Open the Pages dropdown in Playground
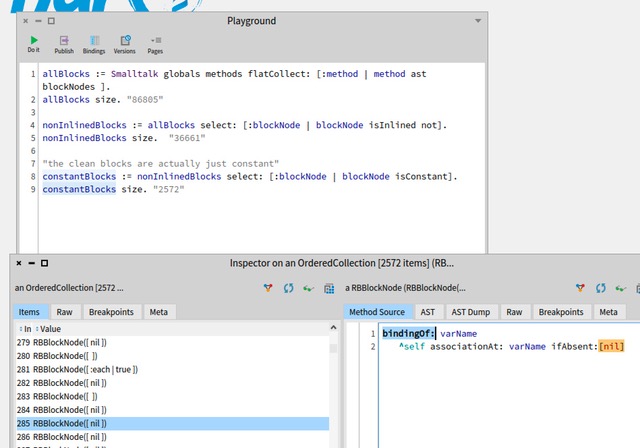Screen dimensions: 640x448 tap(155, 43)
